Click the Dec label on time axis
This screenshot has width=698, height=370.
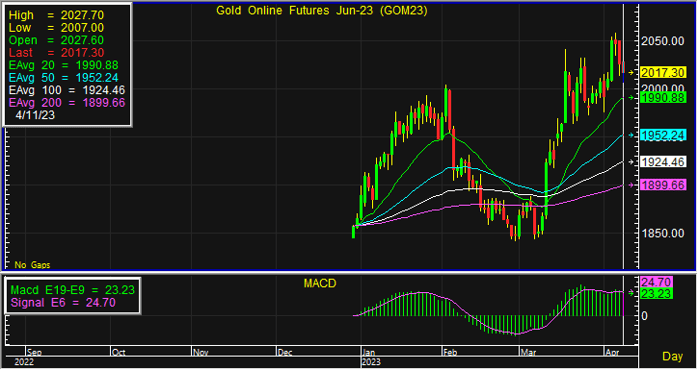pyautogui.click(x=285, y=352)
